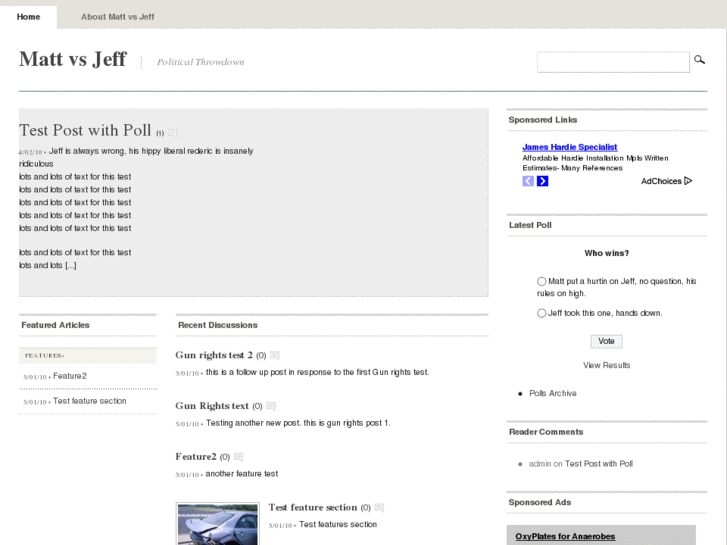
Task: Open Test Post with Poll headline
Action: (x=85, y=130)
